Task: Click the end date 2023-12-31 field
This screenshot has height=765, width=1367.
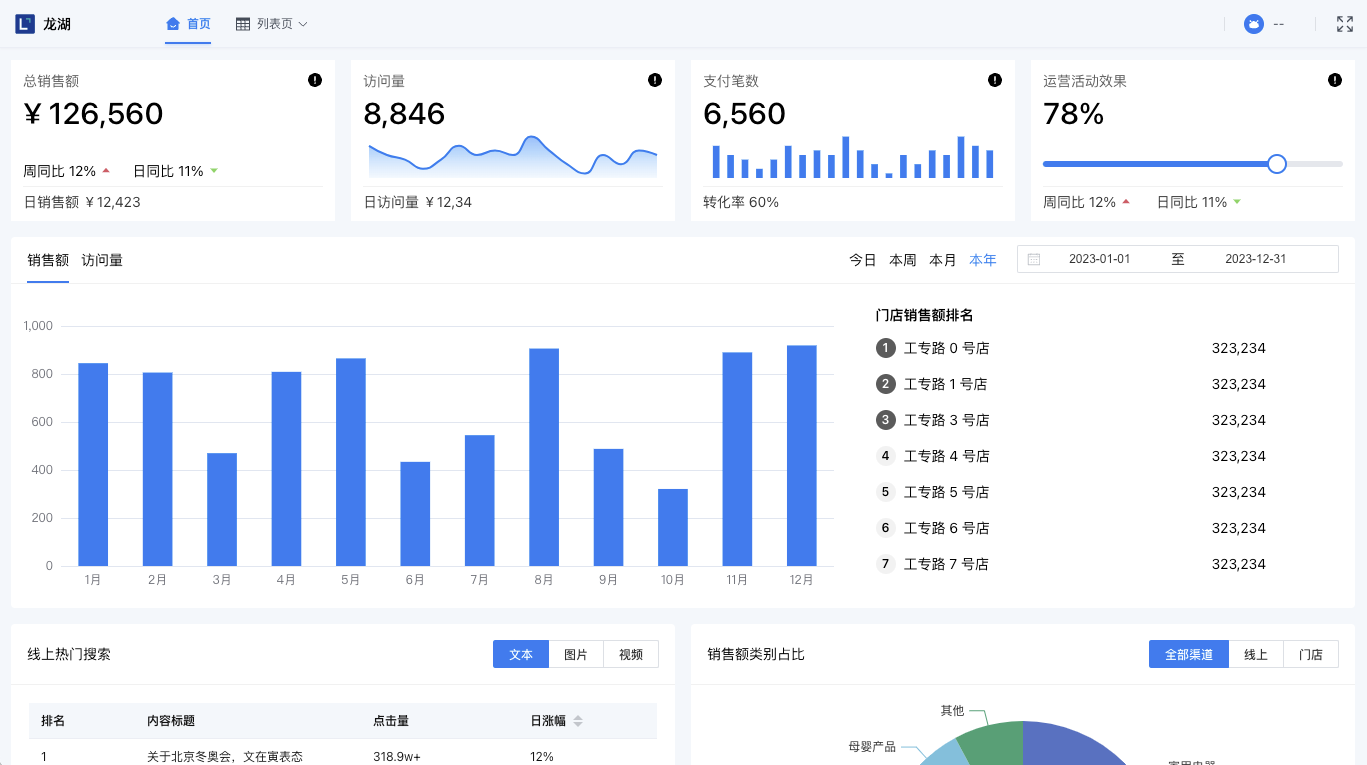Action: pyautogui.click(x=1255, y=259)
